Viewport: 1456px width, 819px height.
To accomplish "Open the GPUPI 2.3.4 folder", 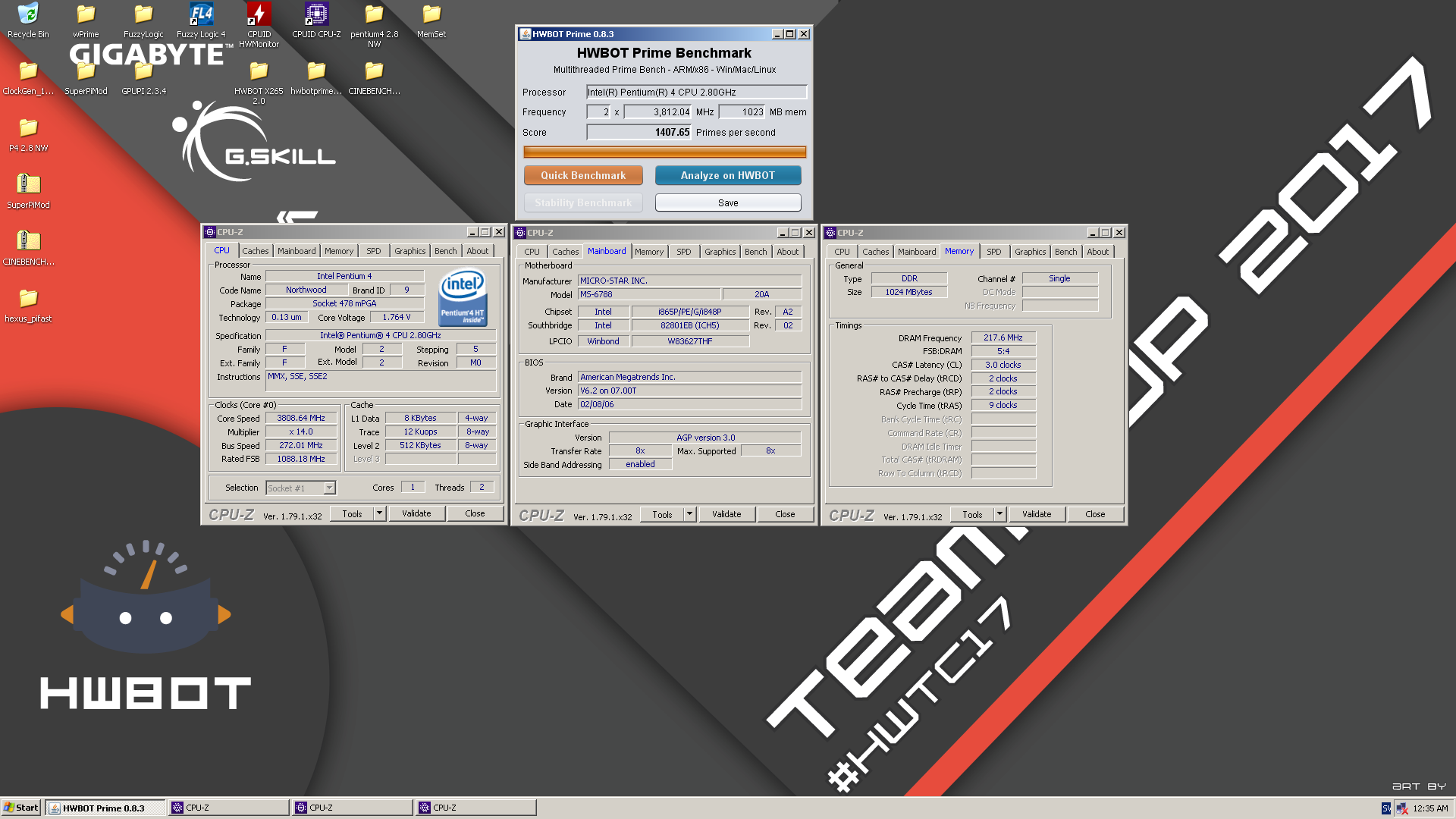I will pos(143,77).
